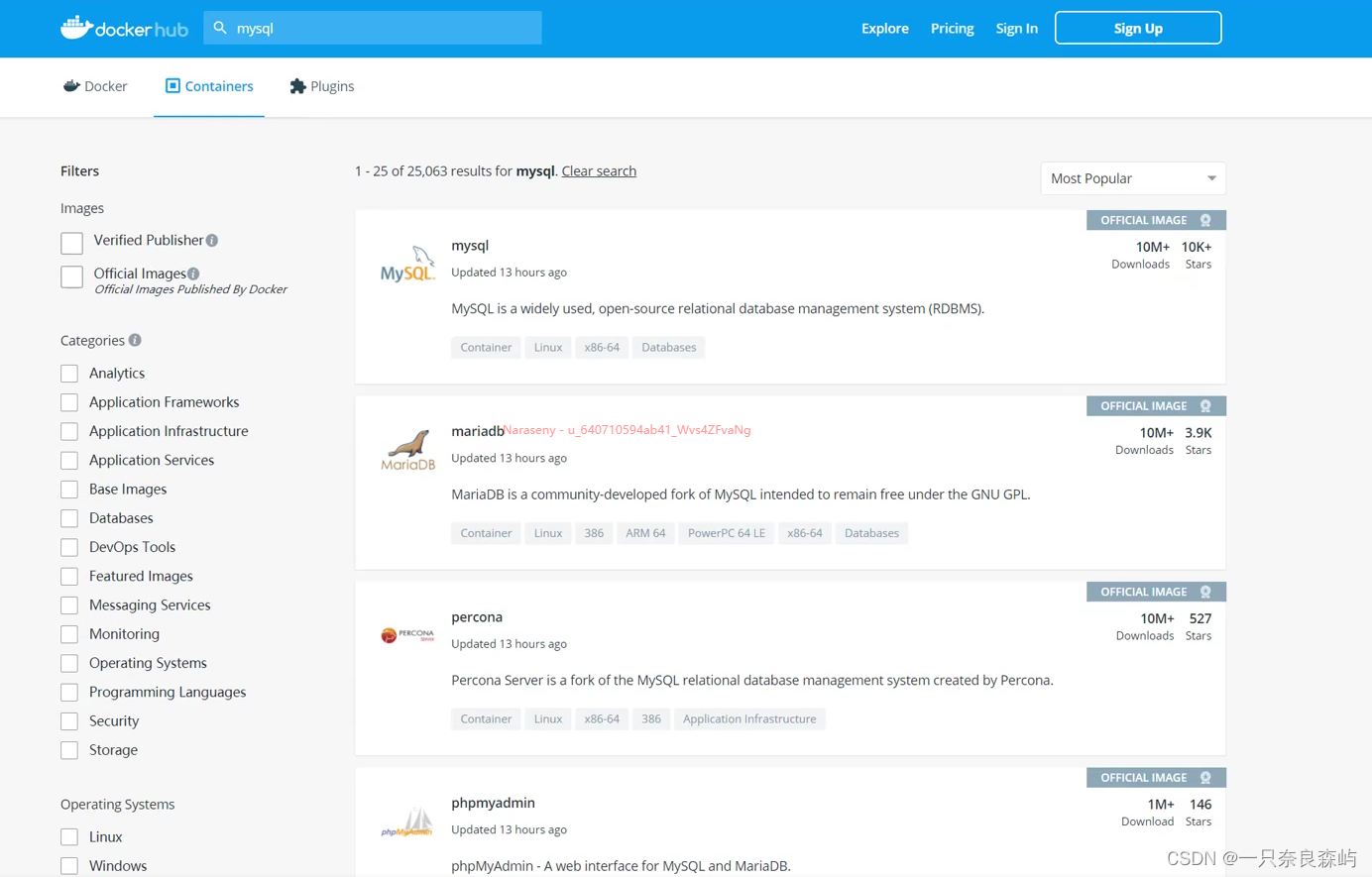Click the mariadb official image ribbon icon
The image size is (1372, 877).
[1205, 406]
